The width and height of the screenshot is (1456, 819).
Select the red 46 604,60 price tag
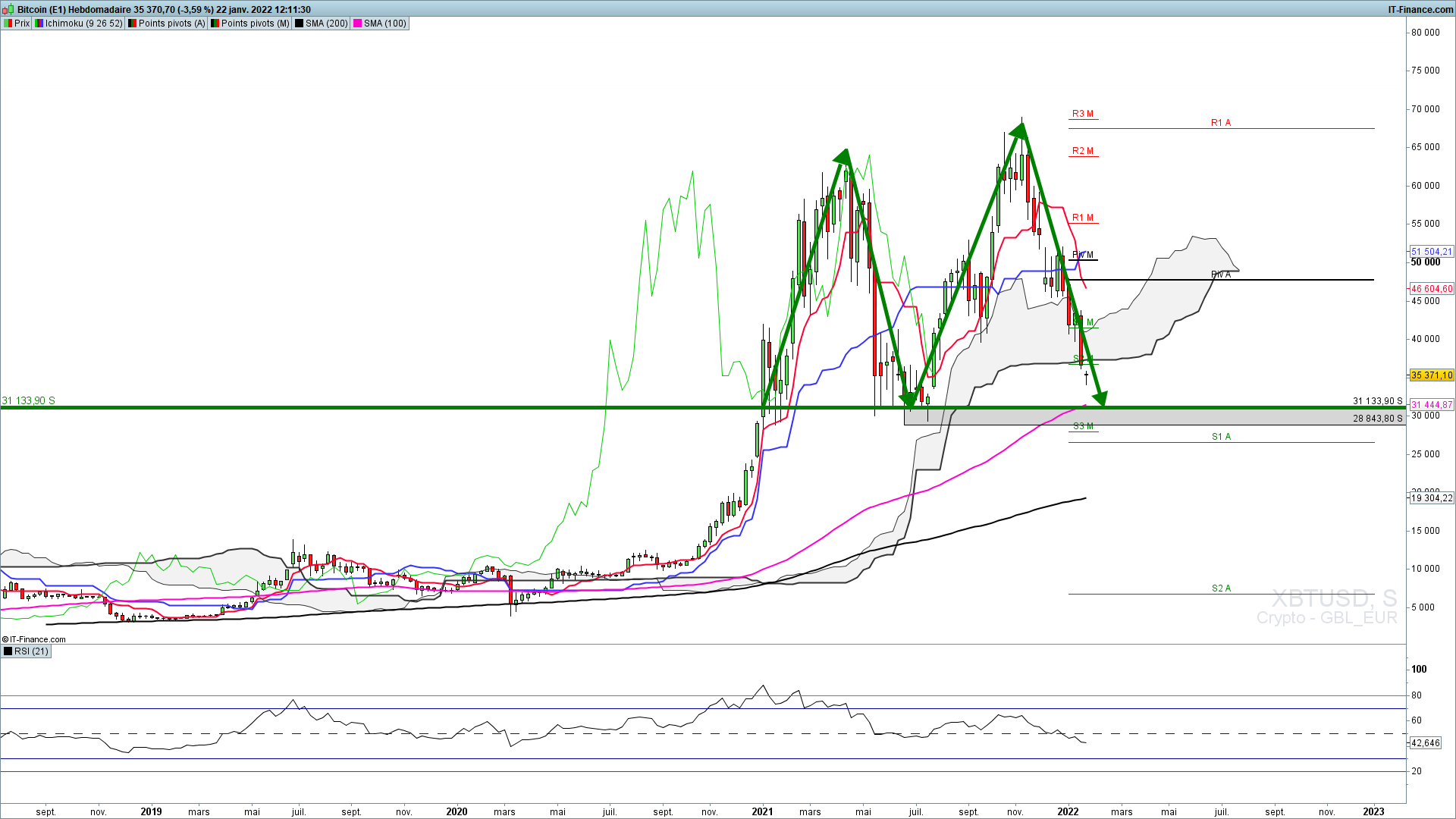coord(1432,289)
